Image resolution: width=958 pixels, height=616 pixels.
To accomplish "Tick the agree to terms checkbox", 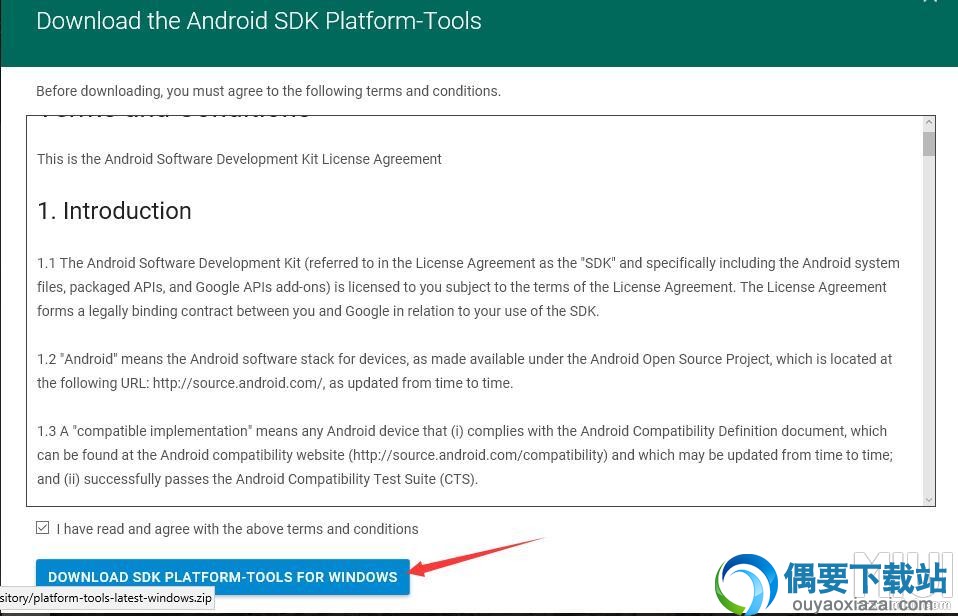I will tap(42, 527).
